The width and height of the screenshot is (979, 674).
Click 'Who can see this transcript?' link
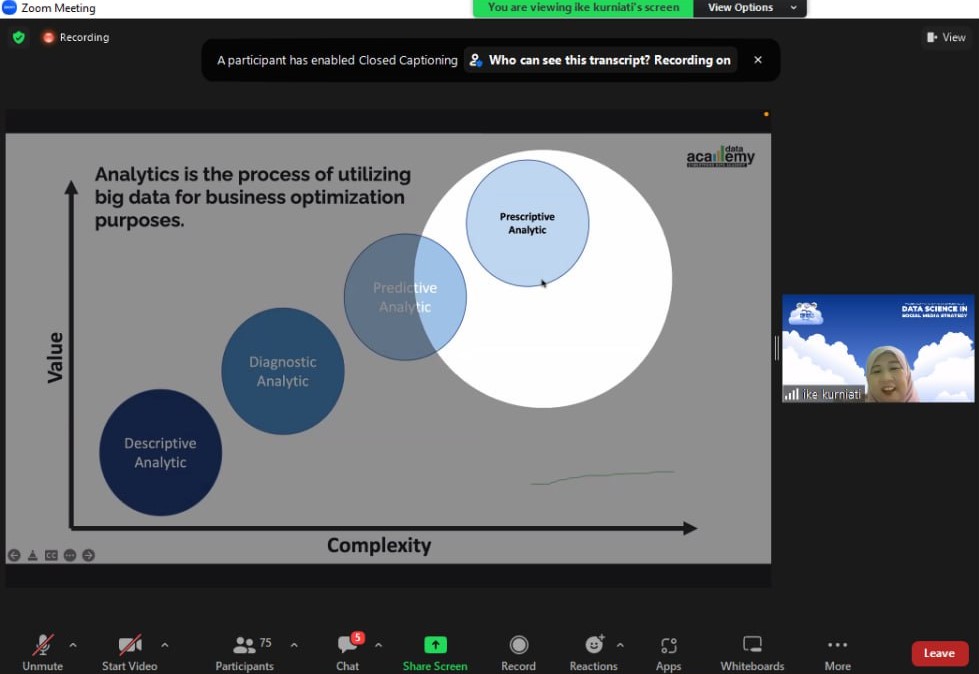point(600,60)
